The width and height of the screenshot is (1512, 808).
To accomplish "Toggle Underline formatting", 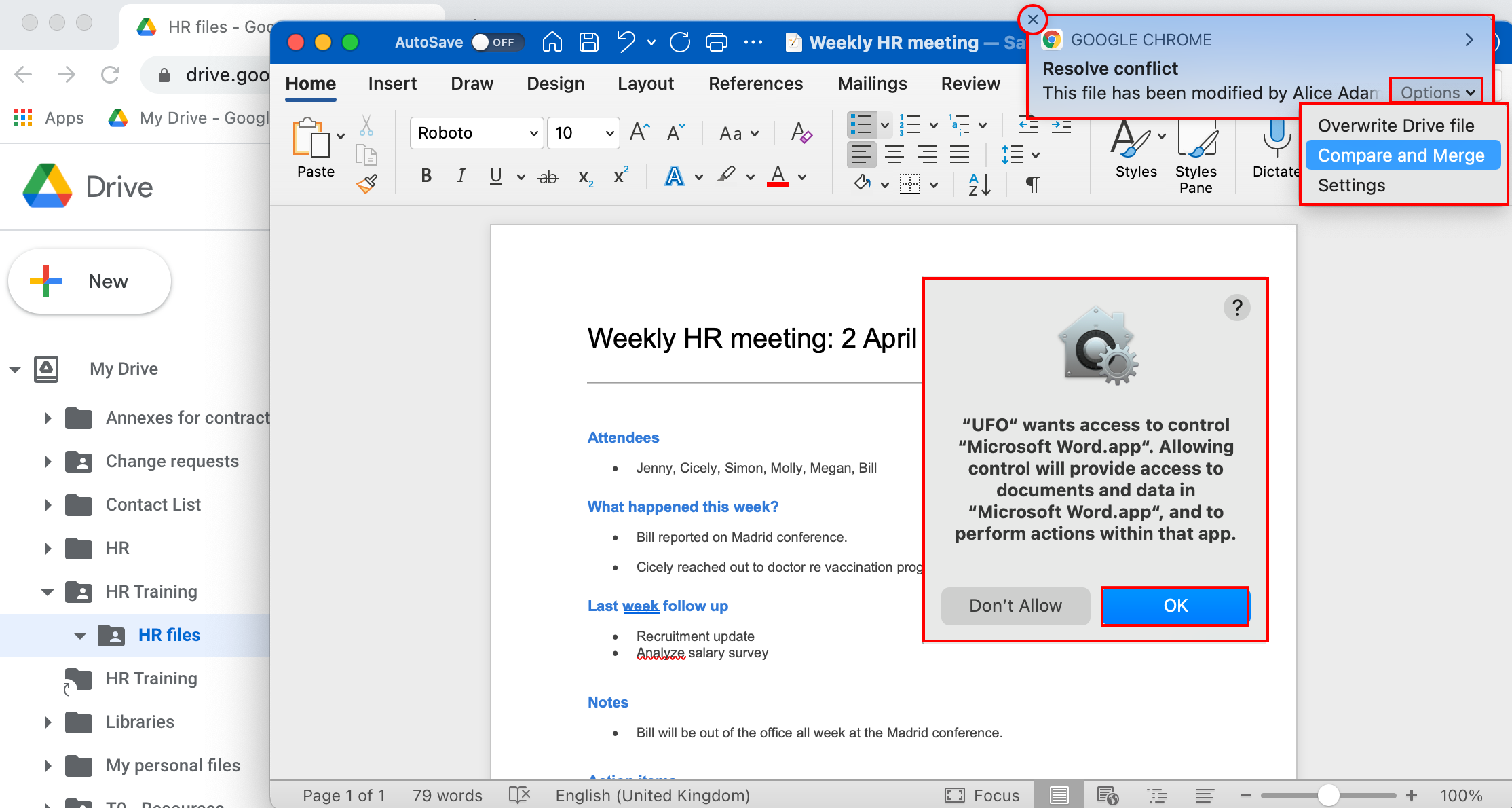I will click(496, 176).
